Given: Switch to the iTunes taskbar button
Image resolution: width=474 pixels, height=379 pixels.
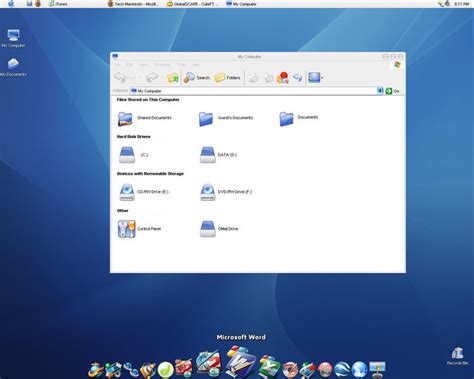Looking at the screenshot, I should pos(58,4).
